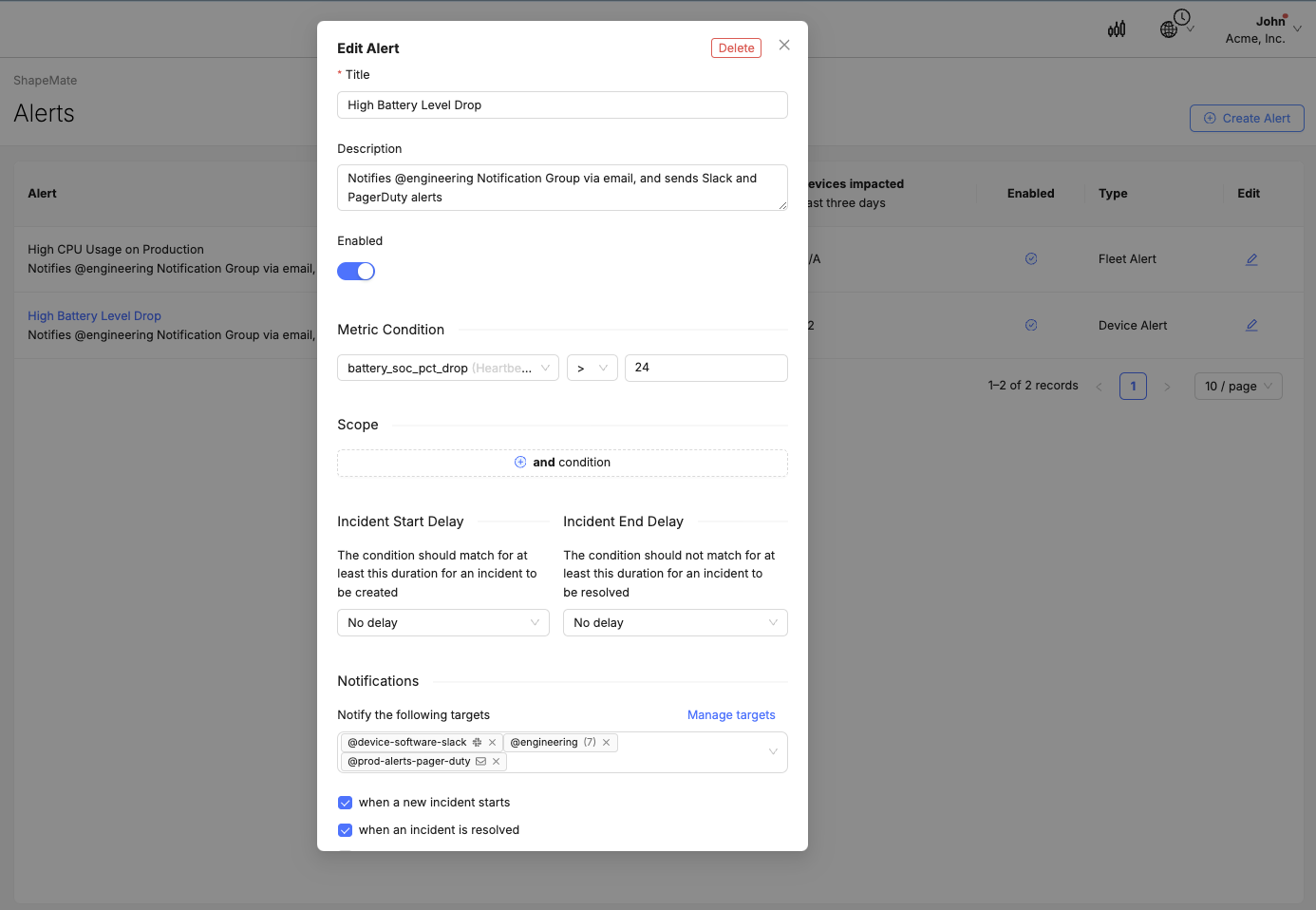Remove the @prod-alerts-pager-duty target tag
The width and height of the screenshot is (1316, 910).
pyautogui.click(x=496, y=762)
